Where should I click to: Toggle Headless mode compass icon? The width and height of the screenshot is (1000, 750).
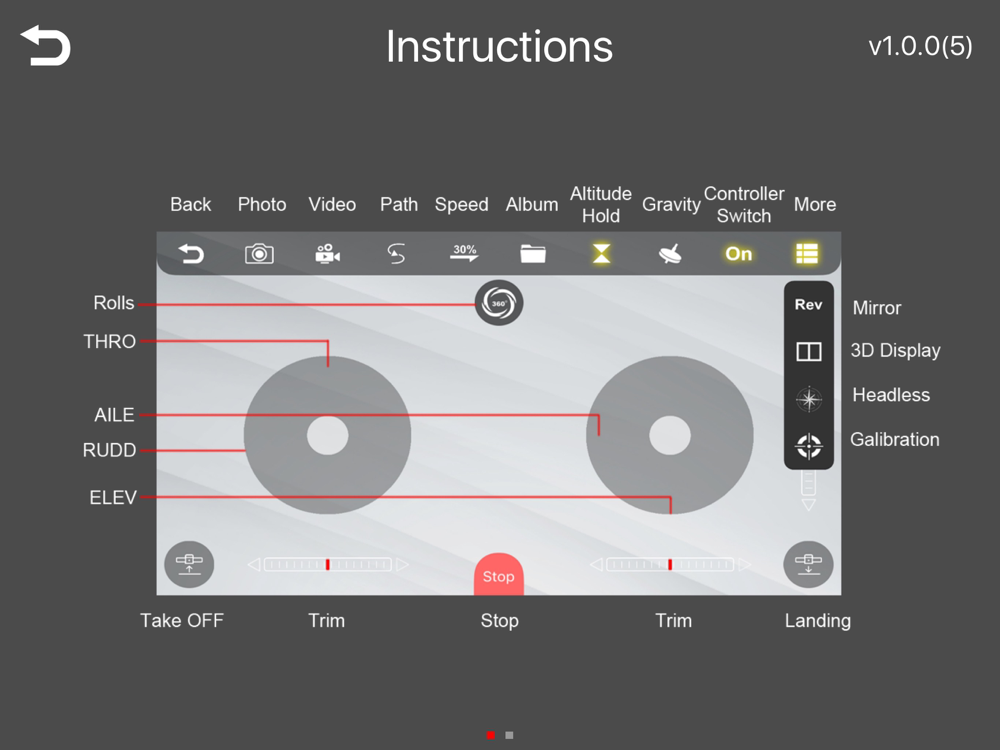809,399
